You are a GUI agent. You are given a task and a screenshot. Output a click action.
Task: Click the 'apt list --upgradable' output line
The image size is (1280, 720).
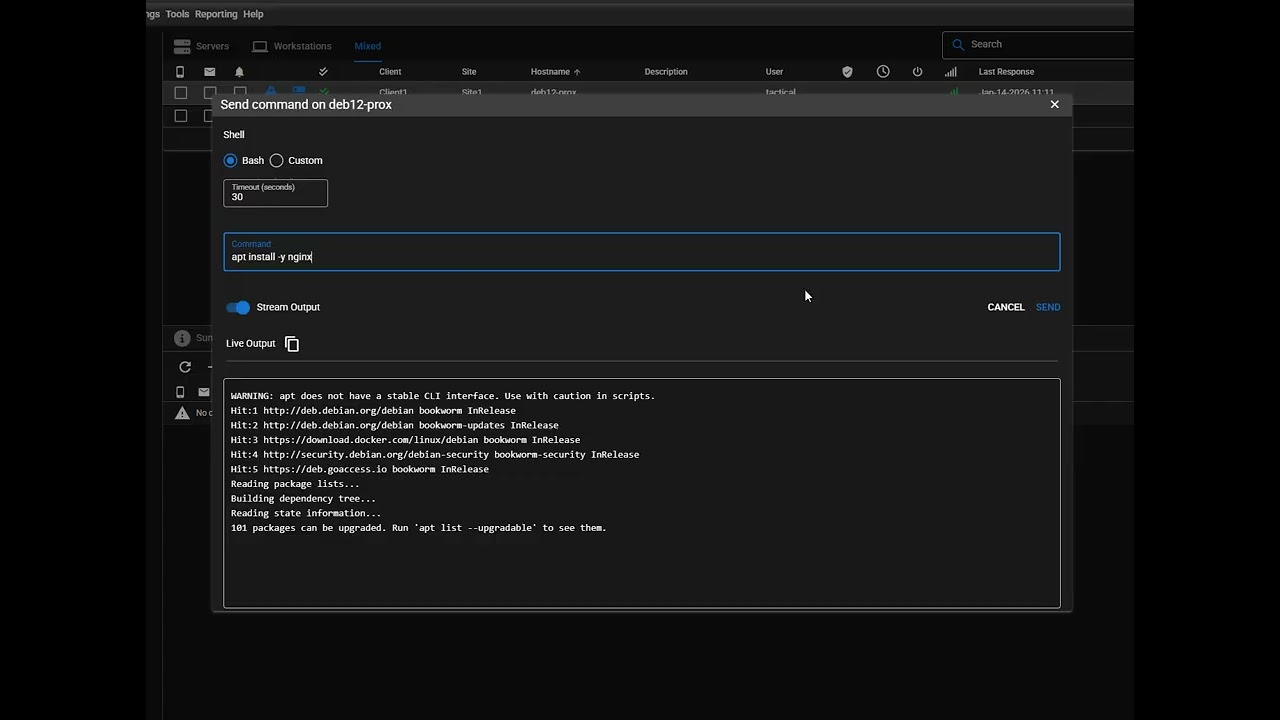419,528
